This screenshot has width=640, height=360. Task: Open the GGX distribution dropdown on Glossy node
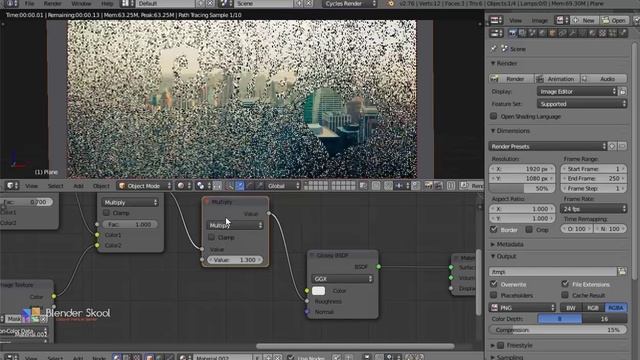click(x=342, y=279)
